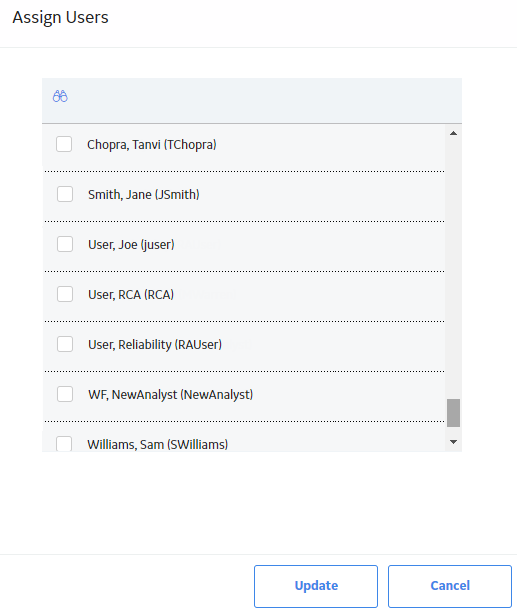Click the scrollbar down arrow
517x613 pixels.
[454, 442]
